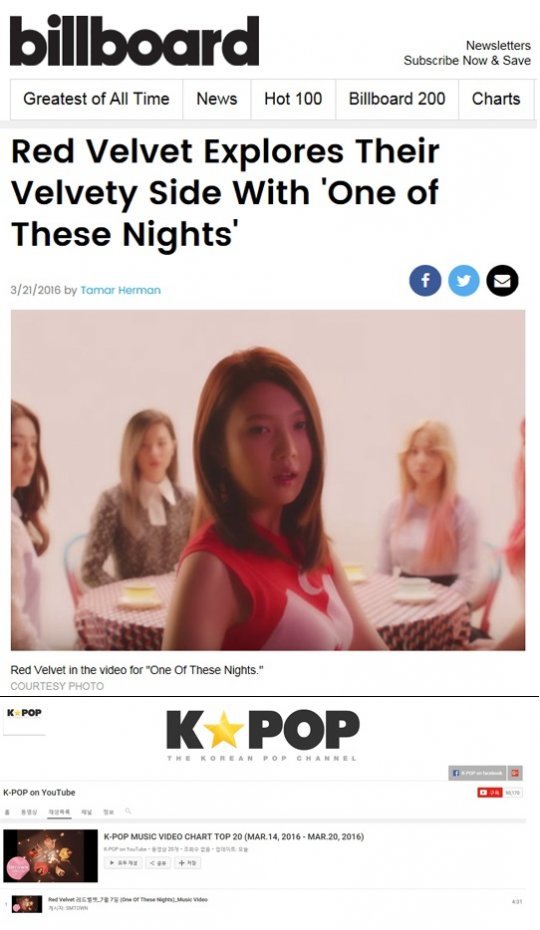This screenshot has width=540, height=930.
Task: Open K-POP on Facebook link button
Action: click(477, 773)
